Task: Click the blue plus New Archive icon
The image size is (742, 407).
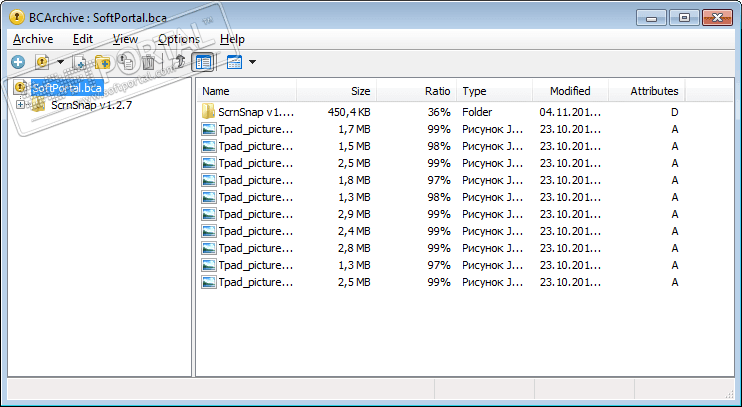Action: click(x=18, y=62)
